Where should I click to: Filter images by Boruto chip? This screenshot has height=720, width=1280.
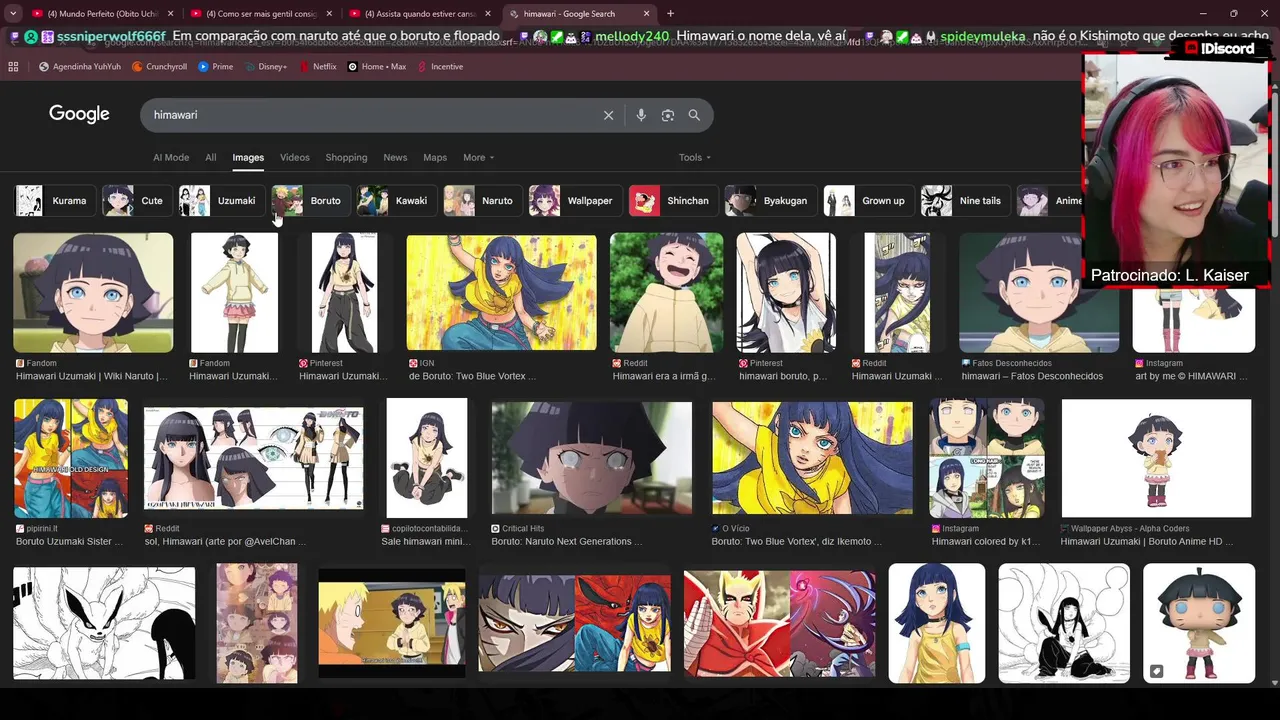310,200
